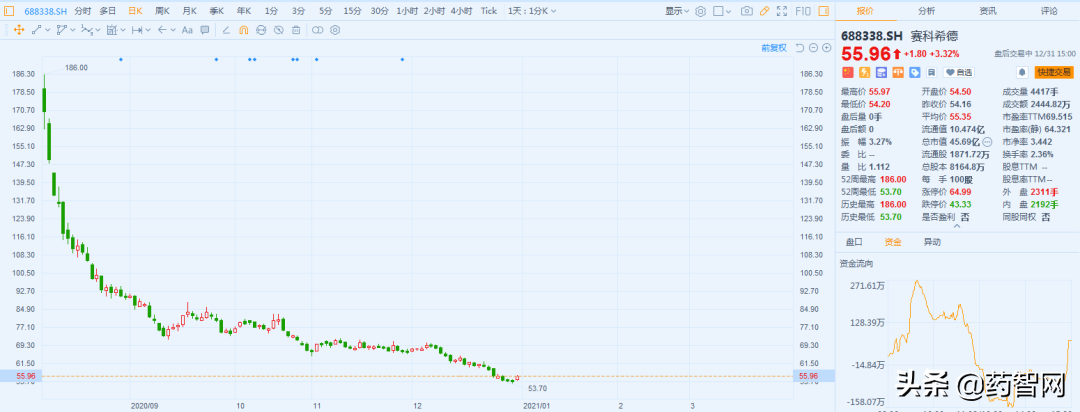1080x412 pixels.
Task: Zoom out chart with minus icon
Action: click(813, 48)
